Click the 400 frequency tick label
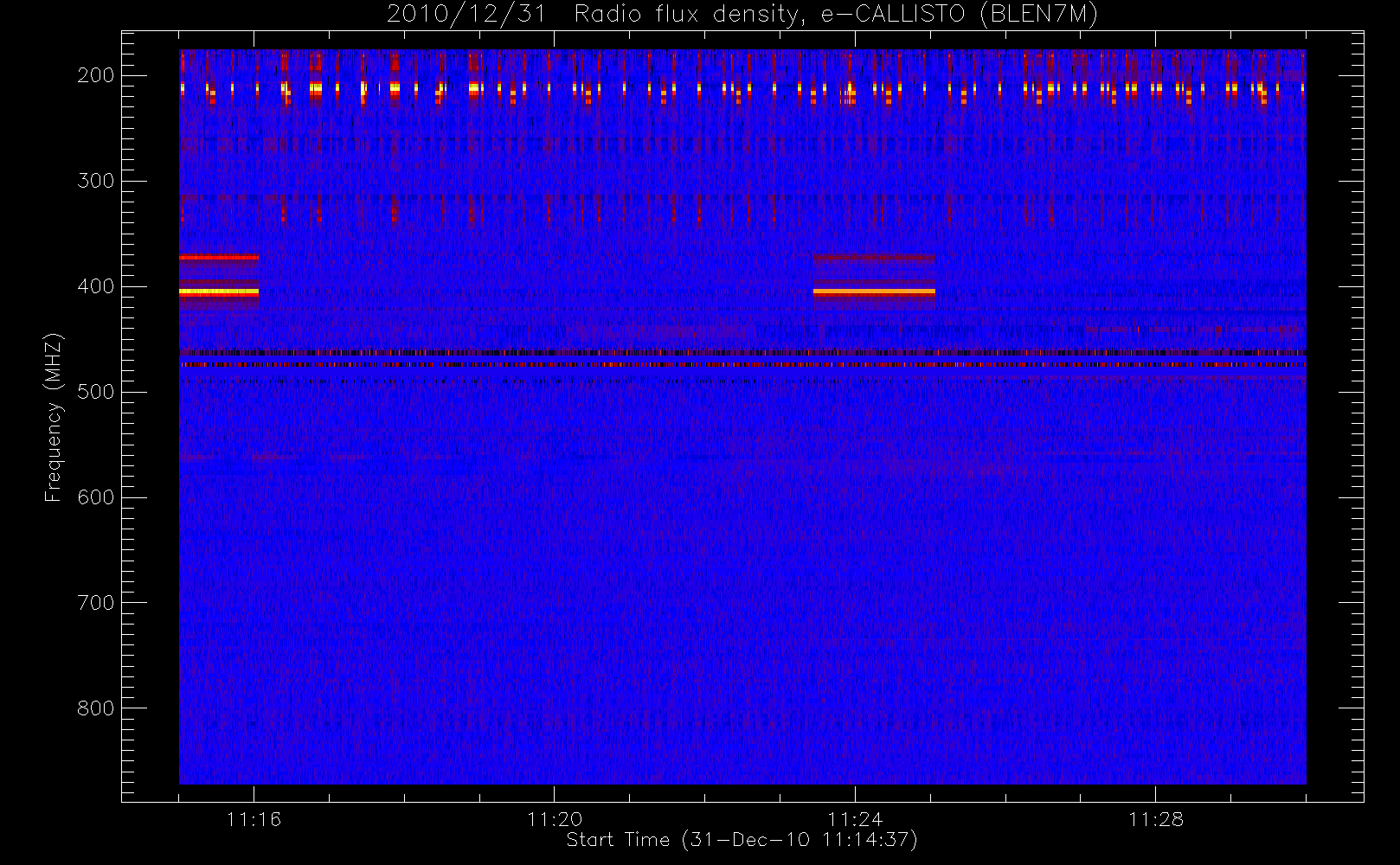The image size is (1400, 865). (96, 286)
